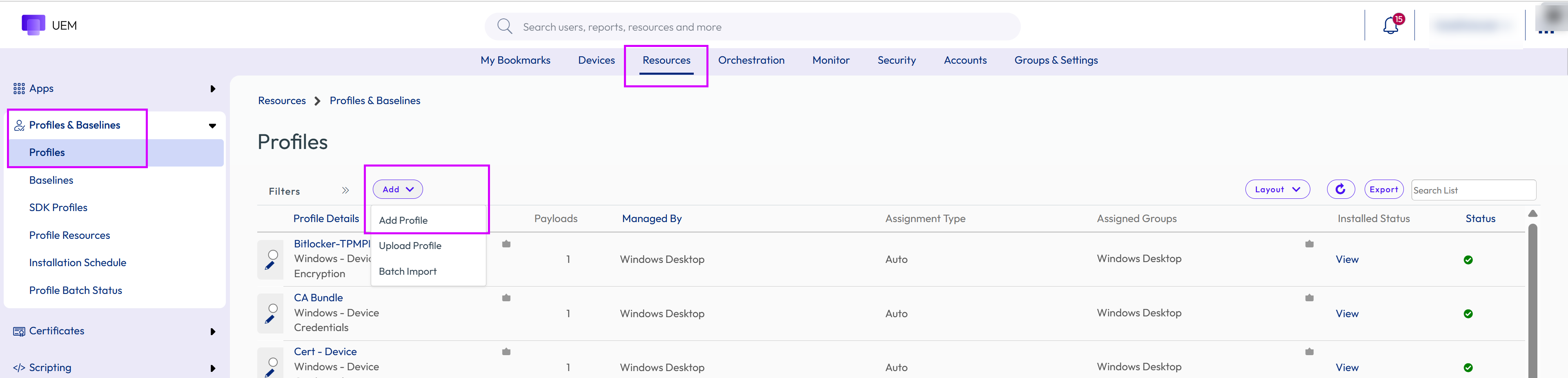
Task: Expand the Filters panel chevrons
Action: pyautogui.click(x=345, y=191)
